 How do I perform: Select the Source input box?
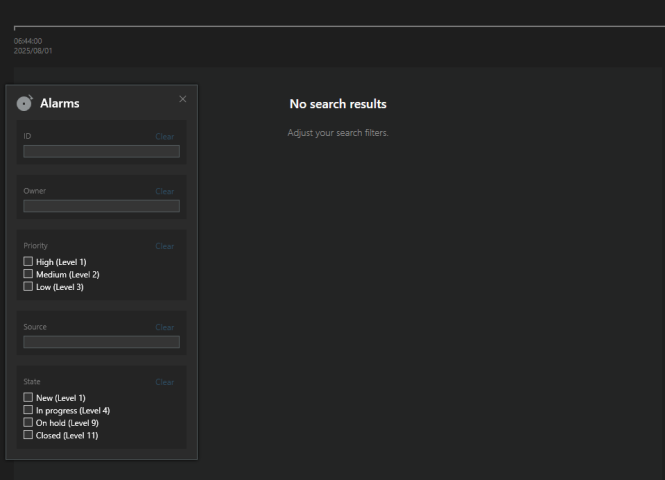coord(101,342)
